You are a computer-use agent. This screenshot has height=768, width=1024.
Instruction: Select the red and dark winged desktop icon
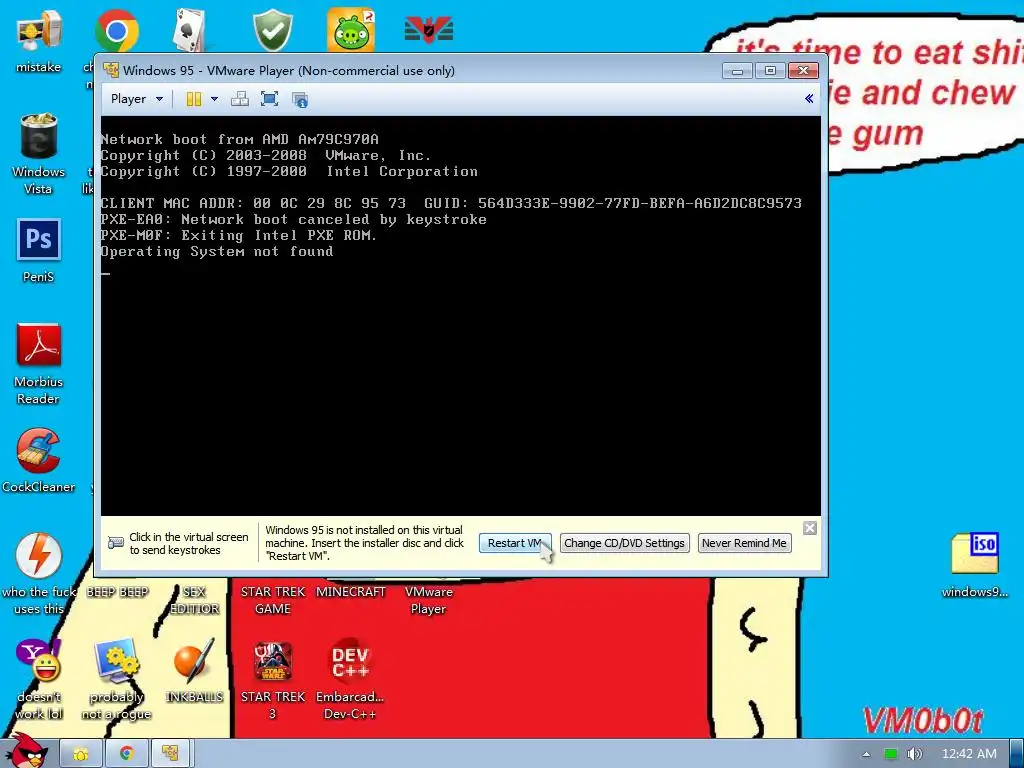tap(428, 30)
